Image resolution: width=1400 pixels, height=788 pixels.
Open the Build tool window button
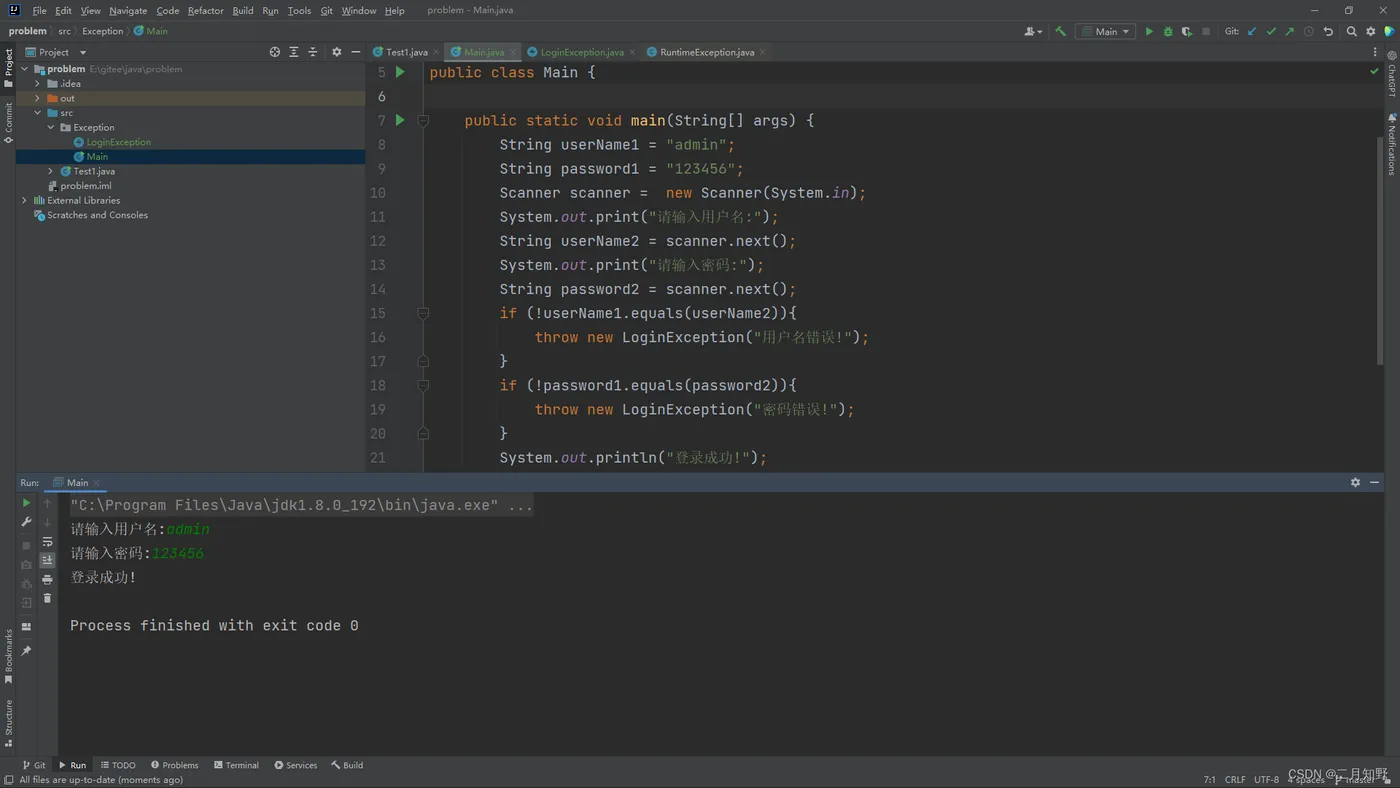[347, 765]
